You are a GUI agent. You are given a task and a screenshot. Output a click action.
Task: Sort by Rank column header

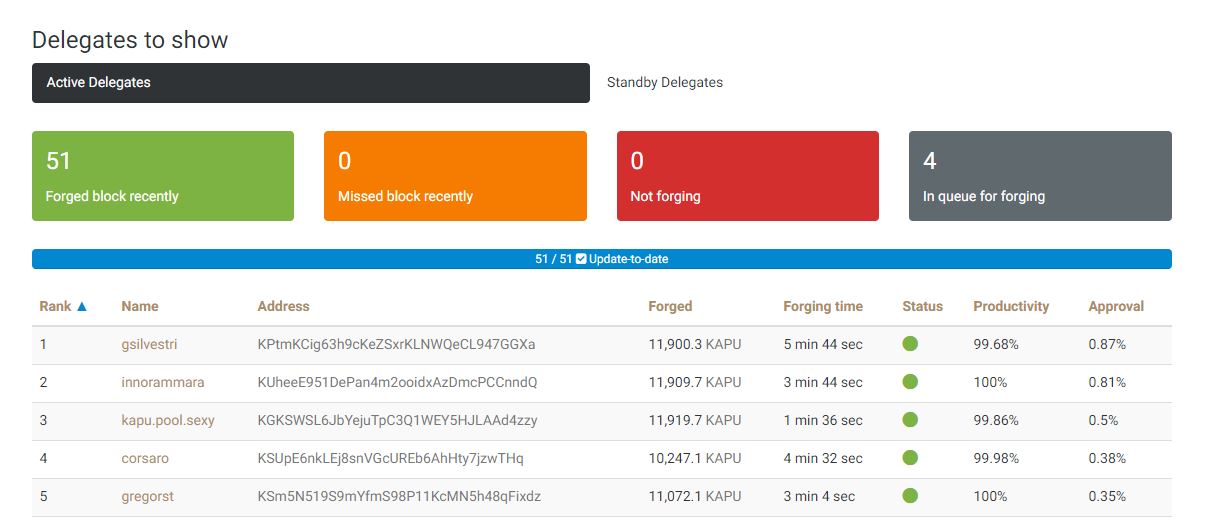(63, 306)
